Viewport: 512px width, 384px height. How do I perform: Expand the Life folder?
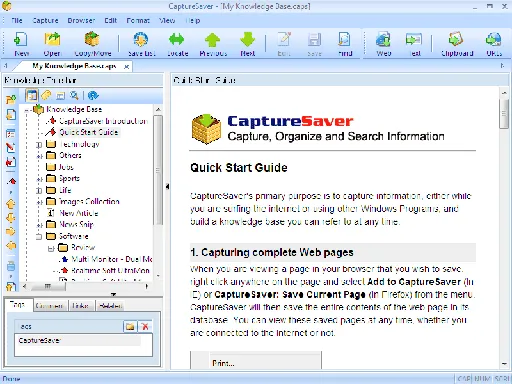pyautogui.click(x=39, y=191)
